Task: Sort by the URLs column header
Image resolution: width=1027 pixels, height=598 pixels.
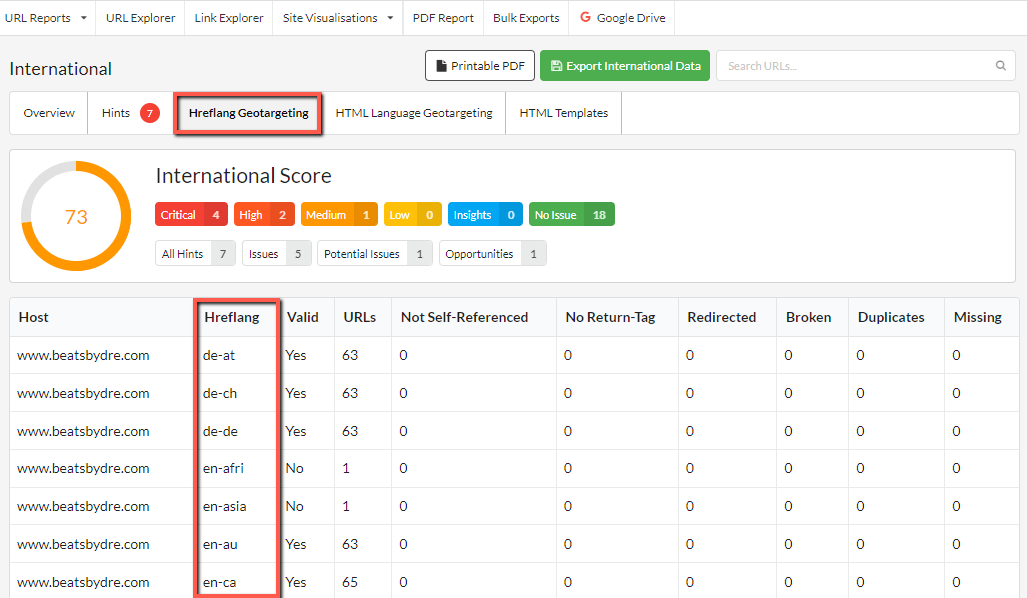Action: click(x=360, y=317)
